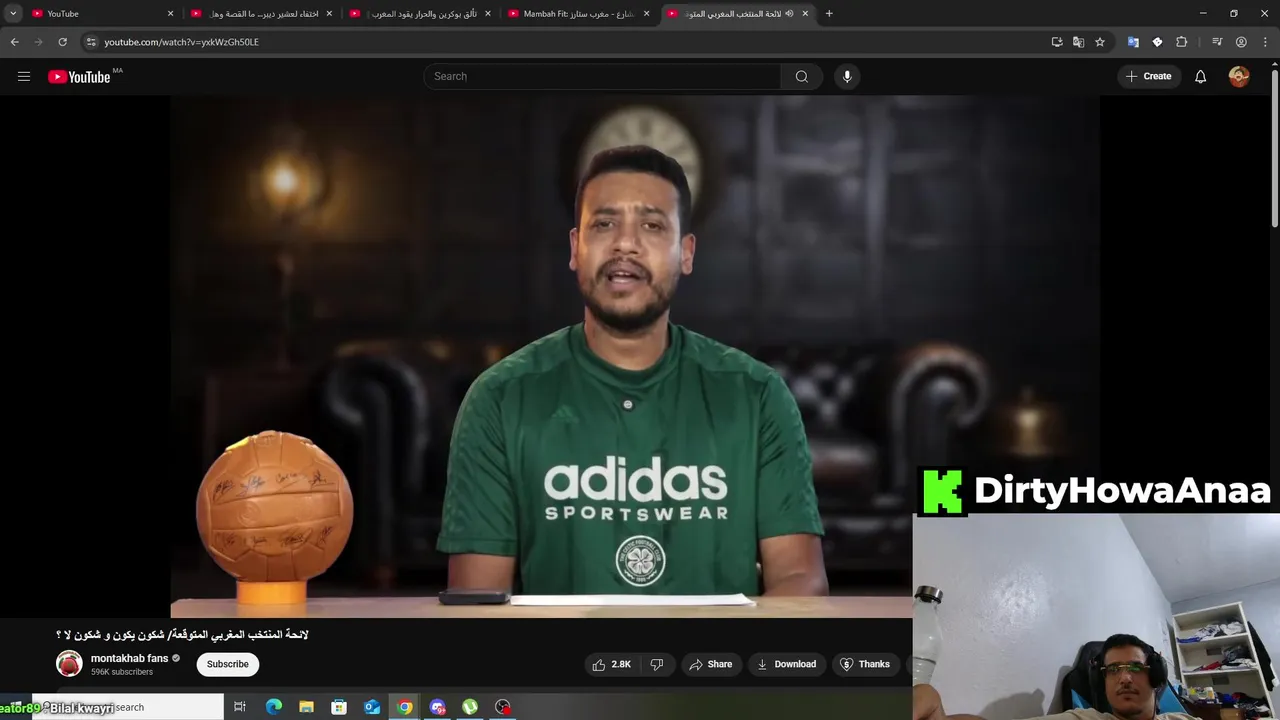
Task: Click the address bar URL
Action: tap(181, 42)
